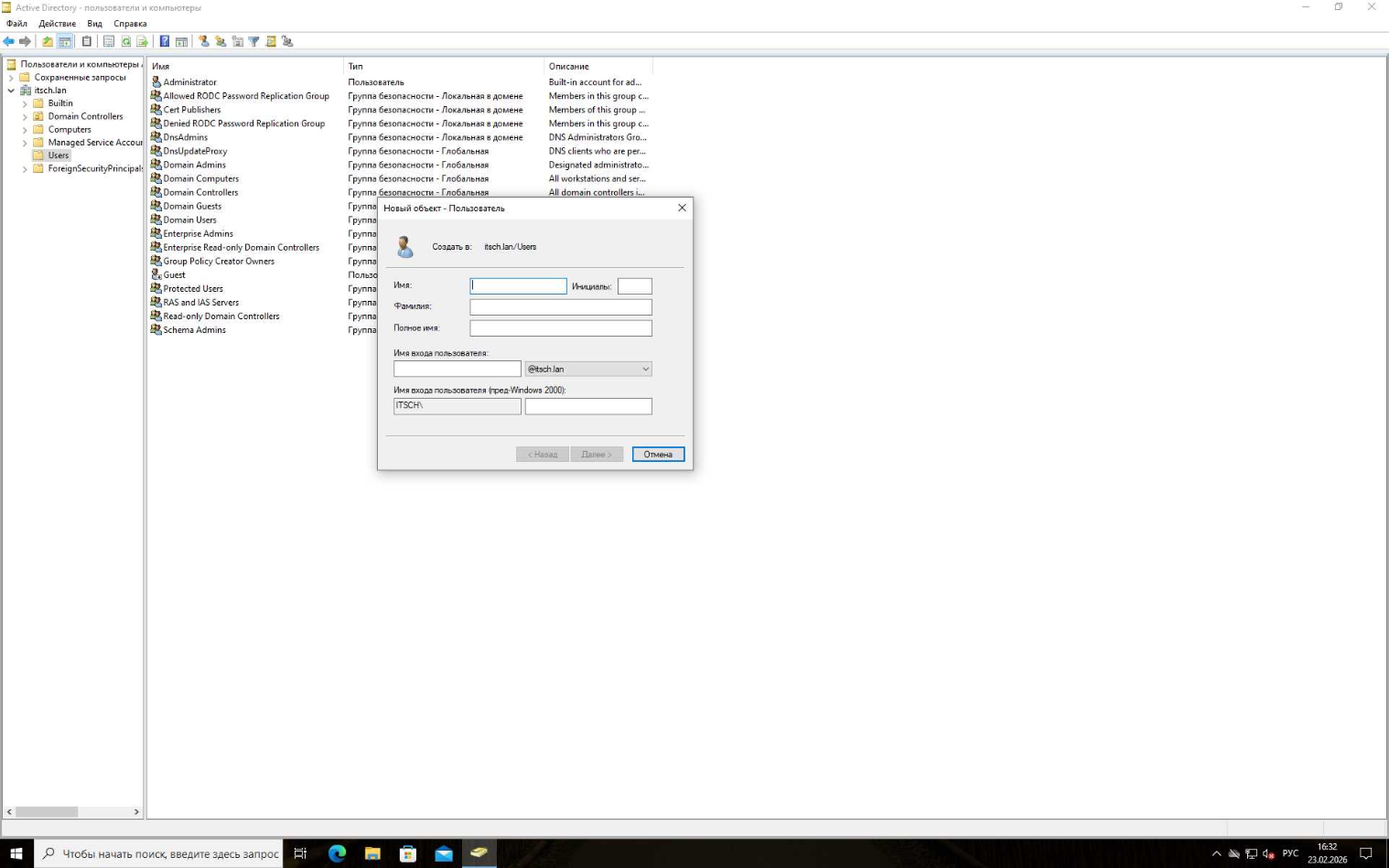Click the user logon name field
1389x868 pixels.
(458, 369)
